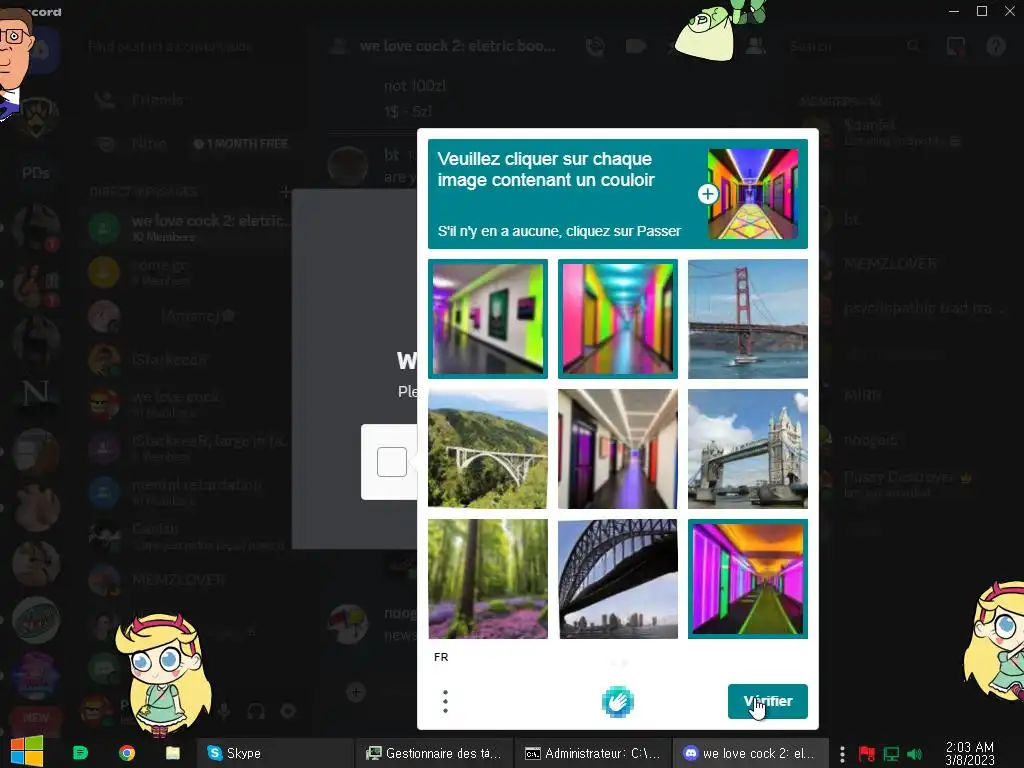
Task: Toggle Discord member list icon
Action: [756, 46]
